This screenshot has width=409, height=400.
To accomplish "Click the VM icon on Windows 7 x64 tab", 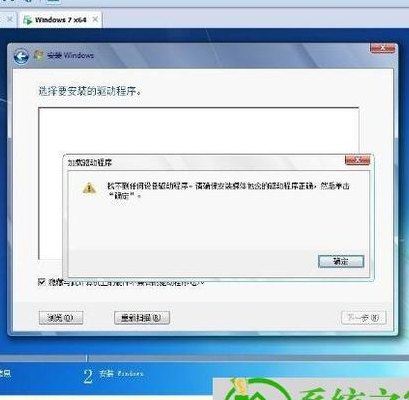I will point(27,20).
